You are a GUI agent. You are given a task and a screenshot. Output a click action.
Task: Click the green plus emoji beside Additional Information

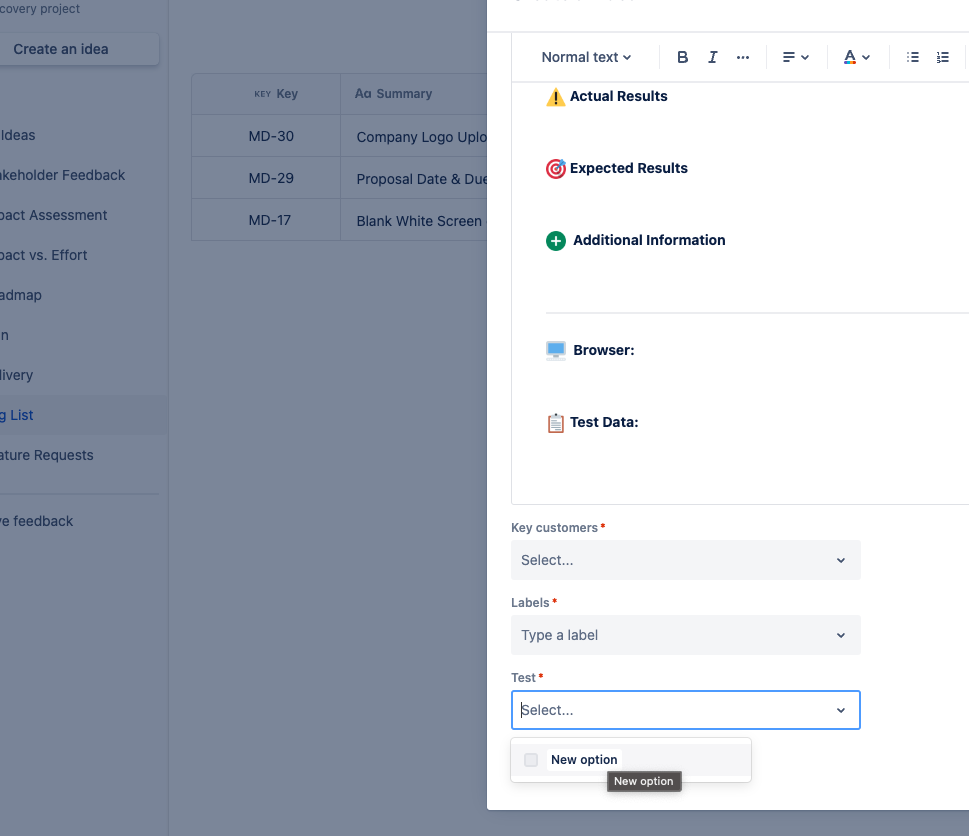556,241
